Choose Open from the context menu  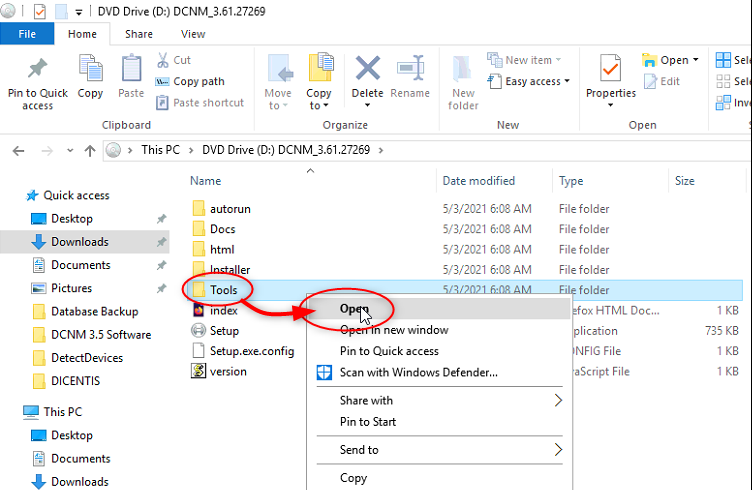439,309
